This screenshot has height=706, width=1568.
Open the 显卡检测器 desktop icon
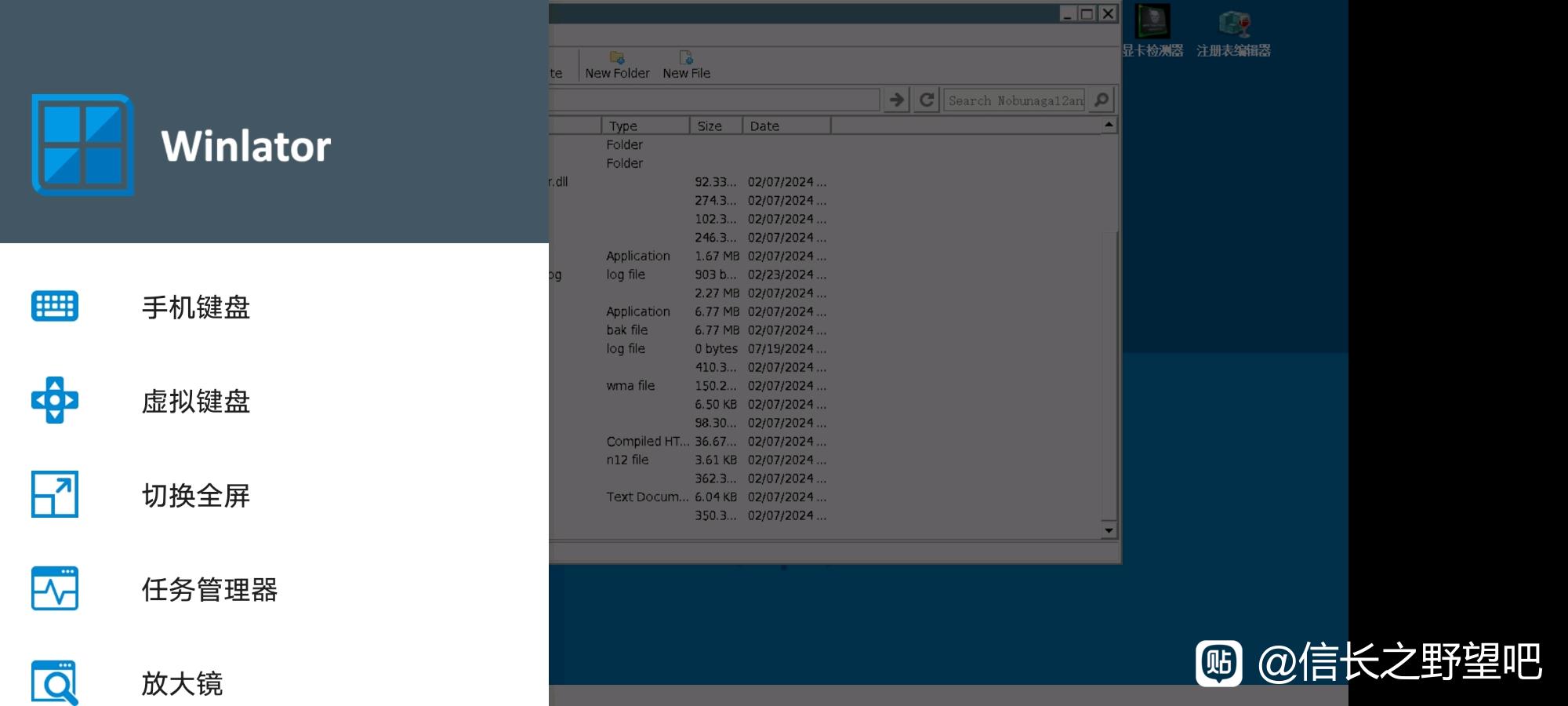tap(1152, 31)
